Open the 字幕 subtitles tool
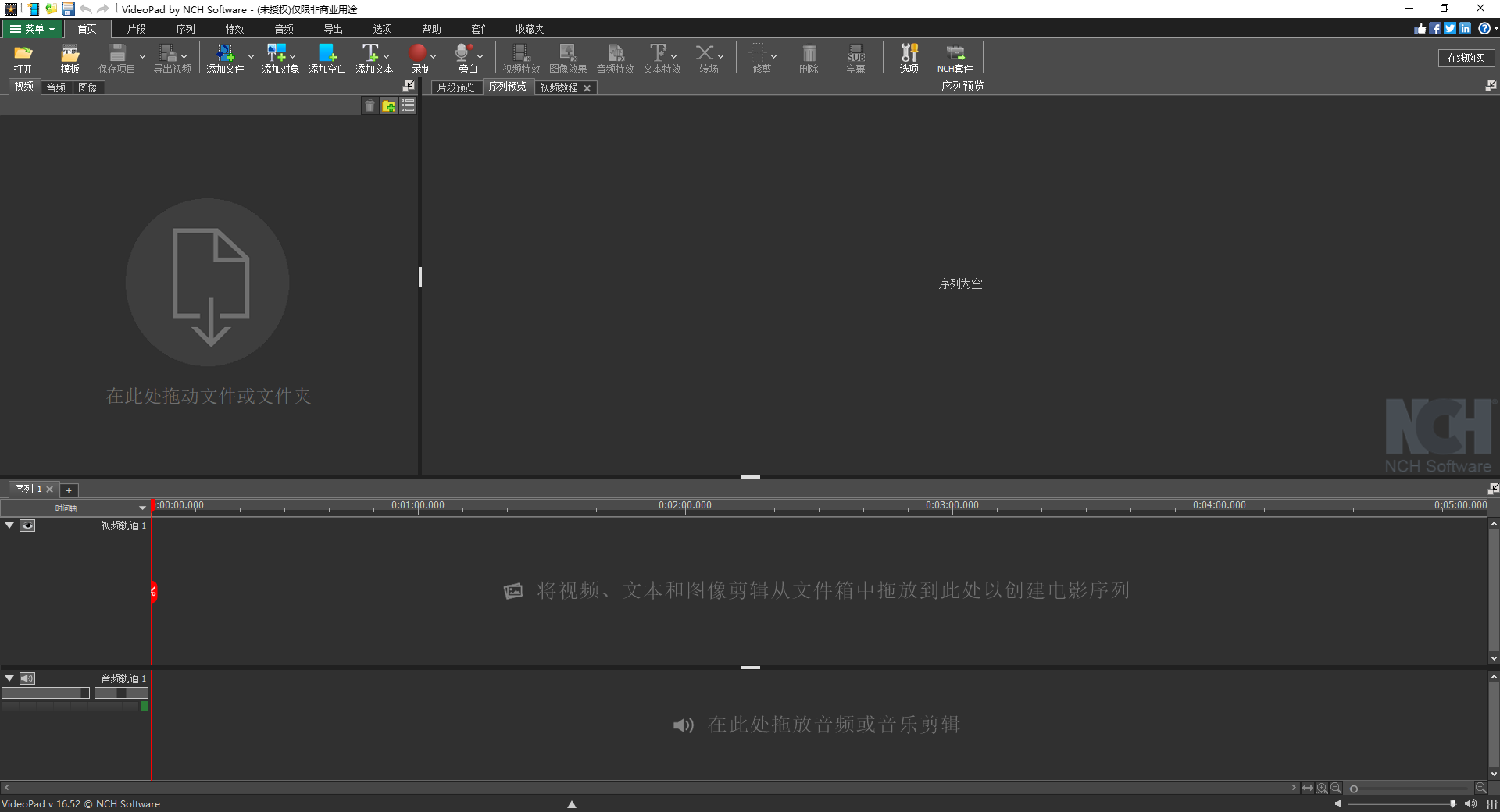Screen dimensions: 1500x812 (855, 57)
